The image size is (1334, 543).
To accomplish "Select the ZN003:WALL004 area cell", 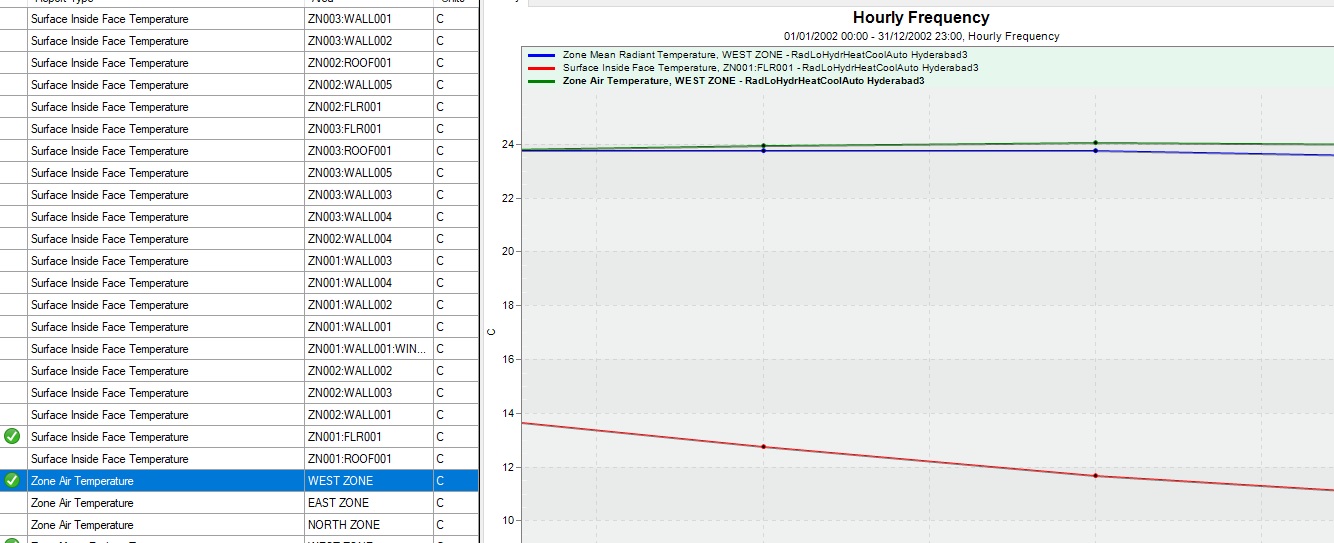I will (368, 217).
